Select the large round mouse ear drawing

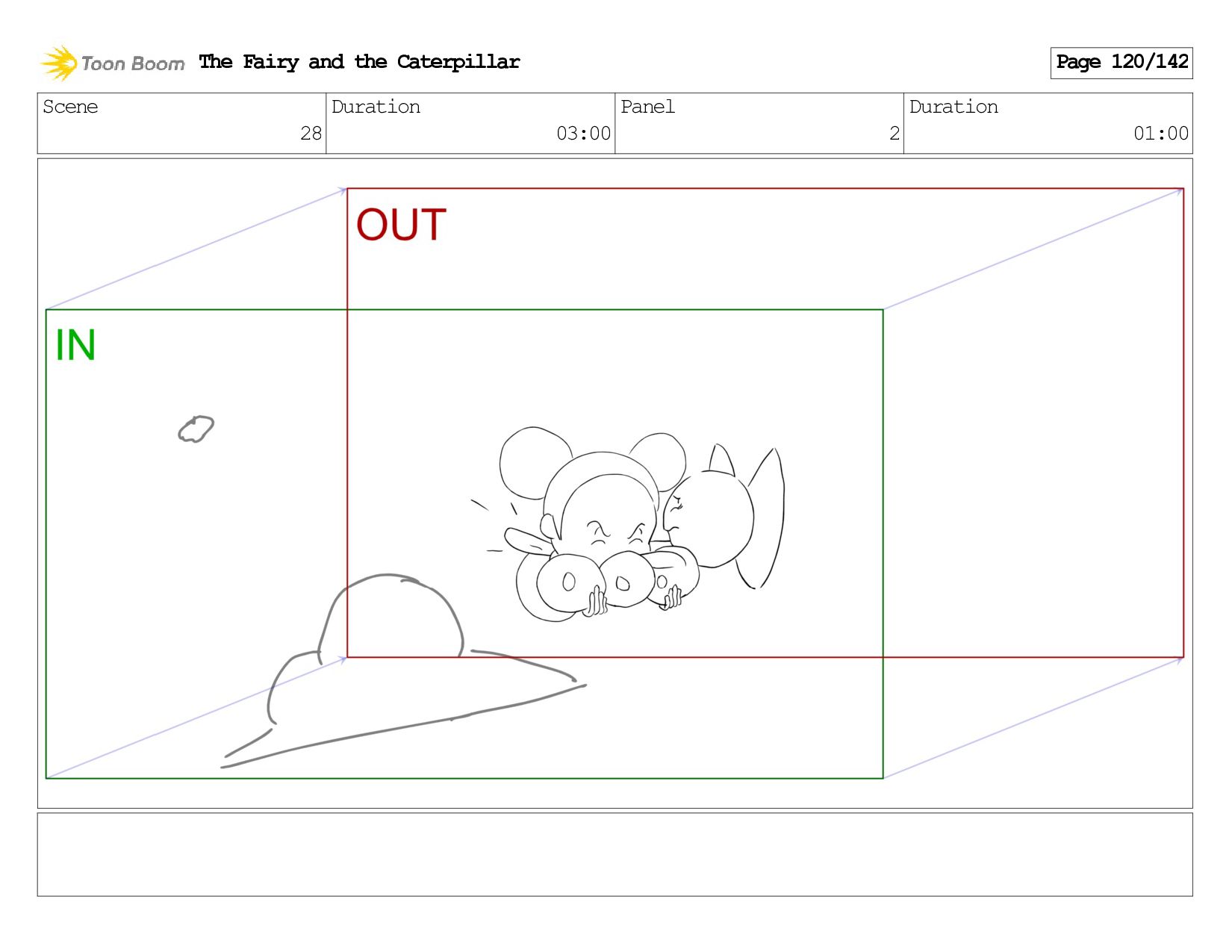tap(534, 461)
